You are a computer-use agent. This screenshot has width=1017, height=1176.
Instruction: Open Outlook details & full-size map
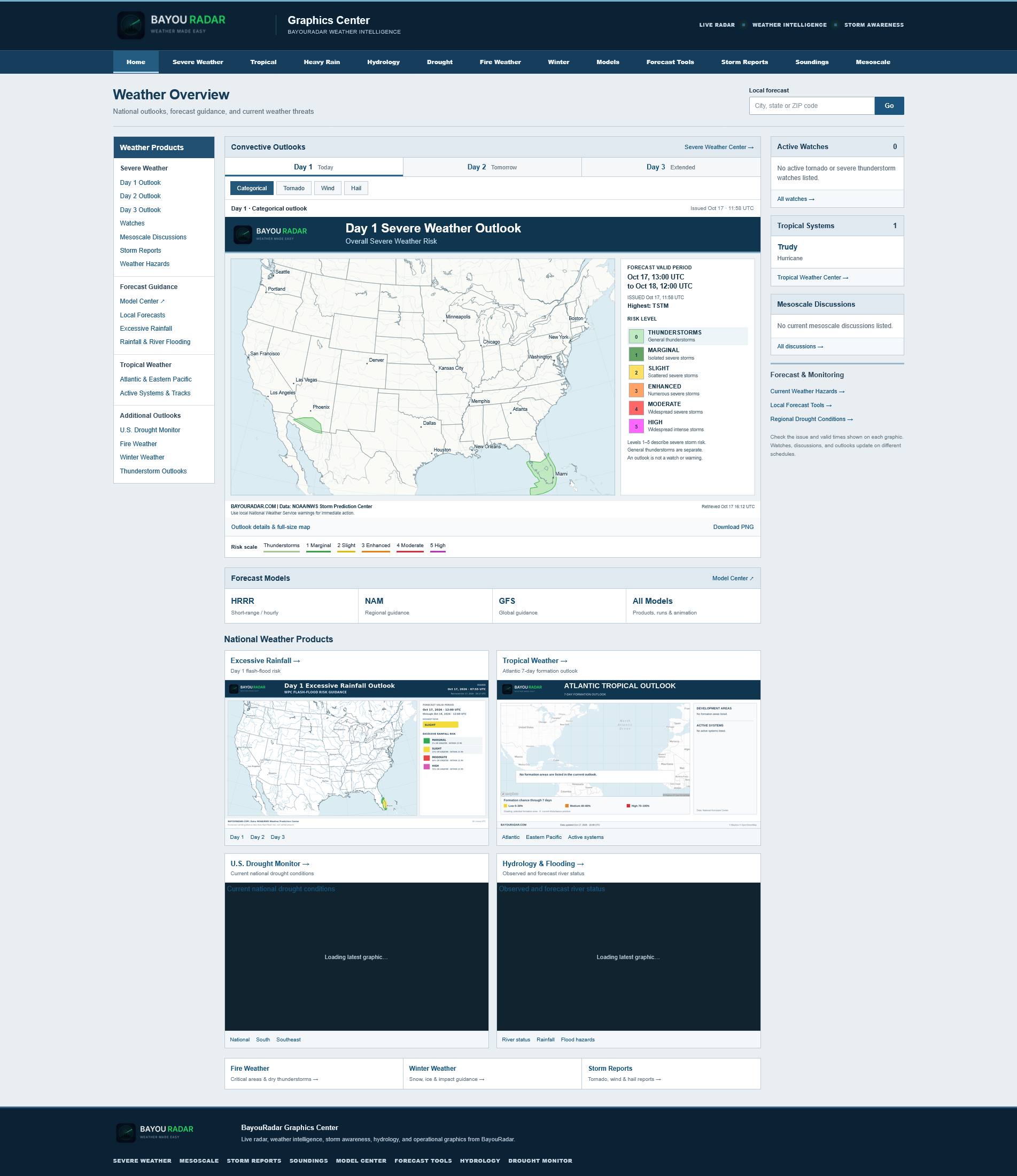point(270,527)
